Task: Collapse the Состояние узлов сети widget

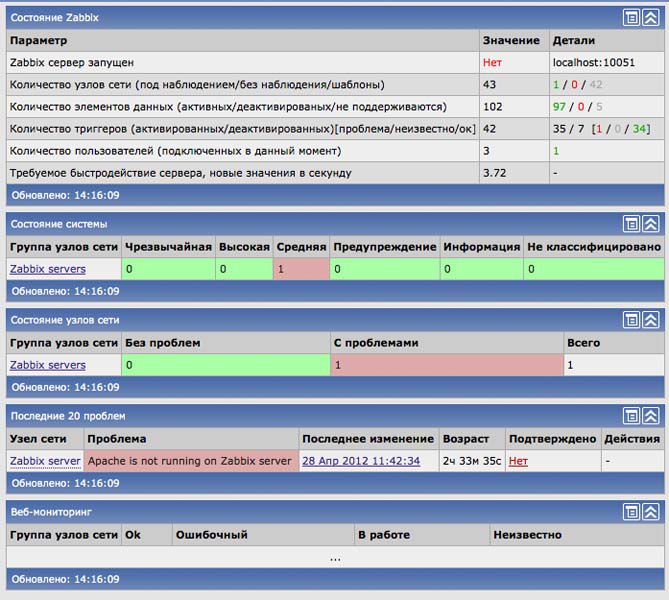Action: (651, 320)
